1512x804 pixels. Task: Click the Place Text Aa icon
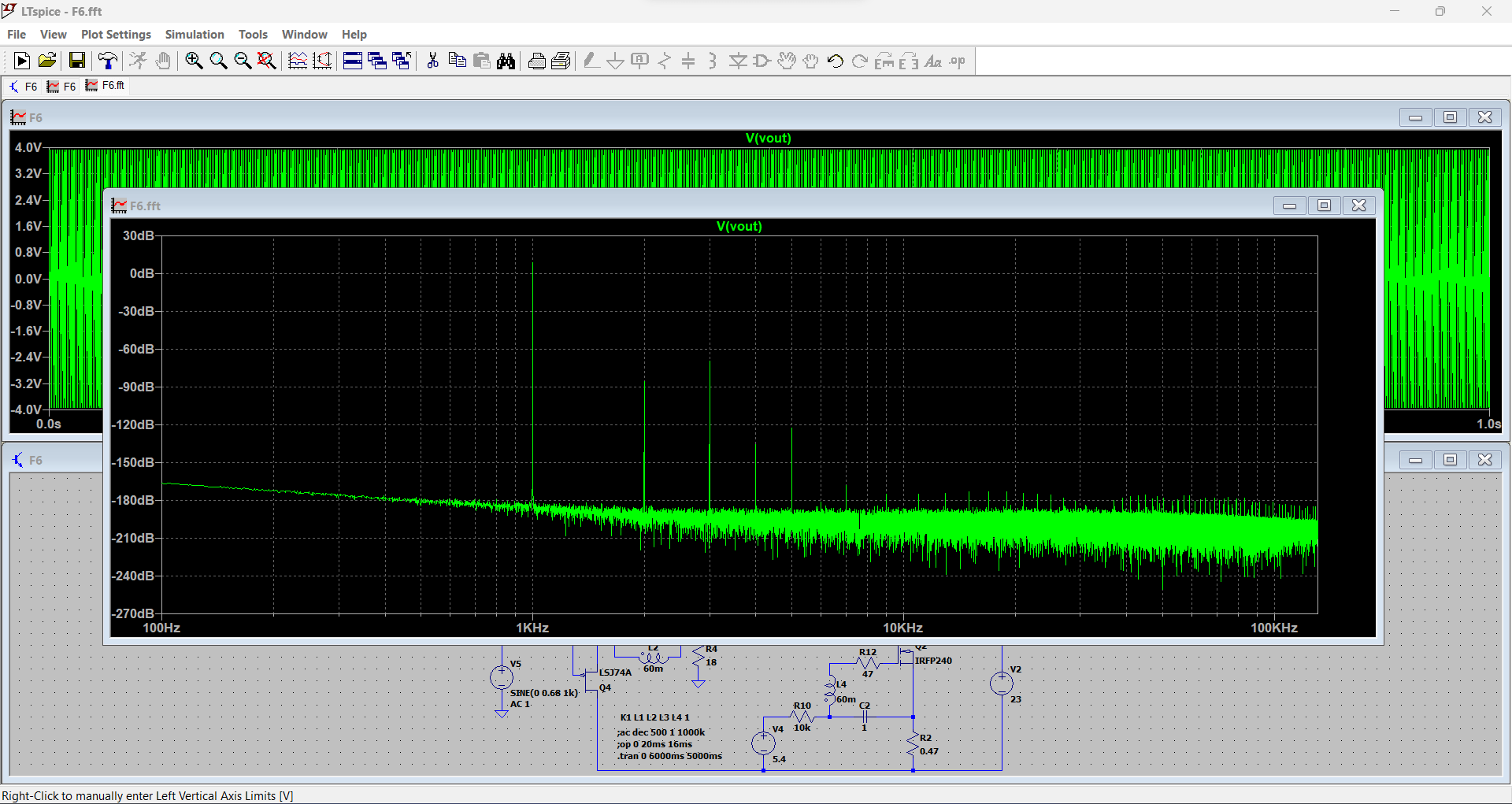pyautogui.click(x=933, y=61)
